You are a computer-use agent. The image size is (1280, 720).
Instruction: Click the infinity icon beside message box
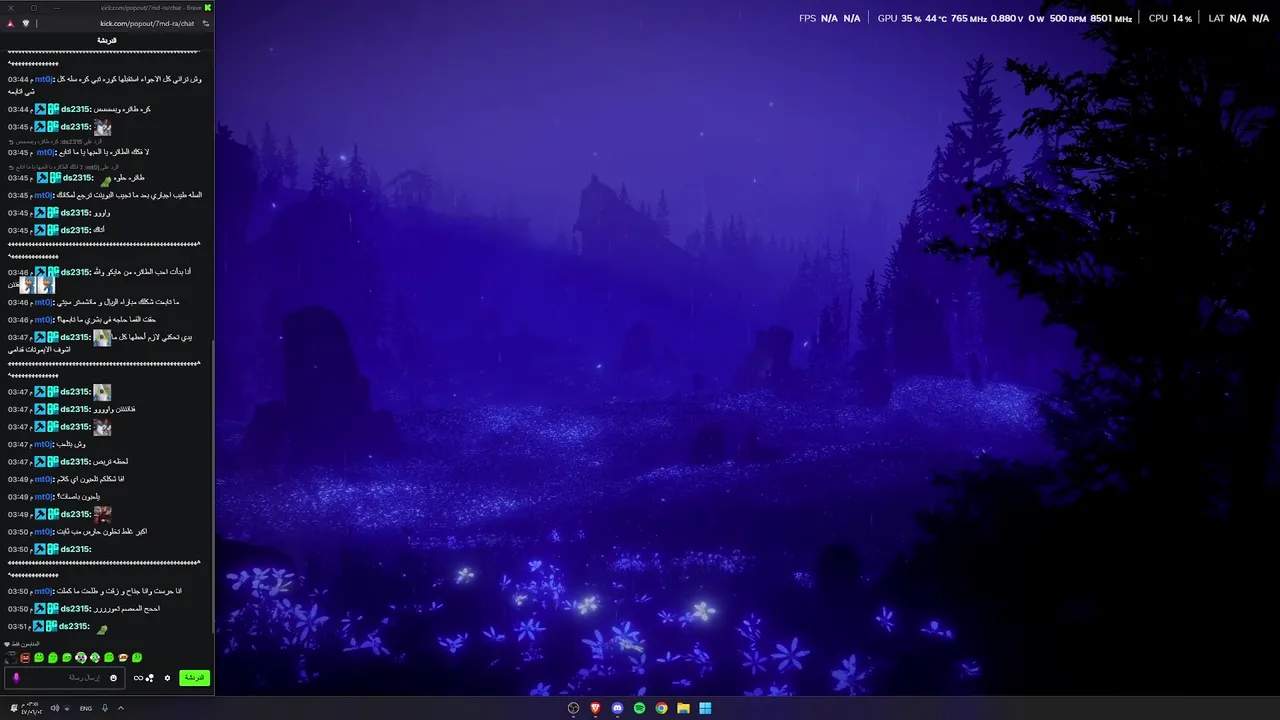coord(138,678)
